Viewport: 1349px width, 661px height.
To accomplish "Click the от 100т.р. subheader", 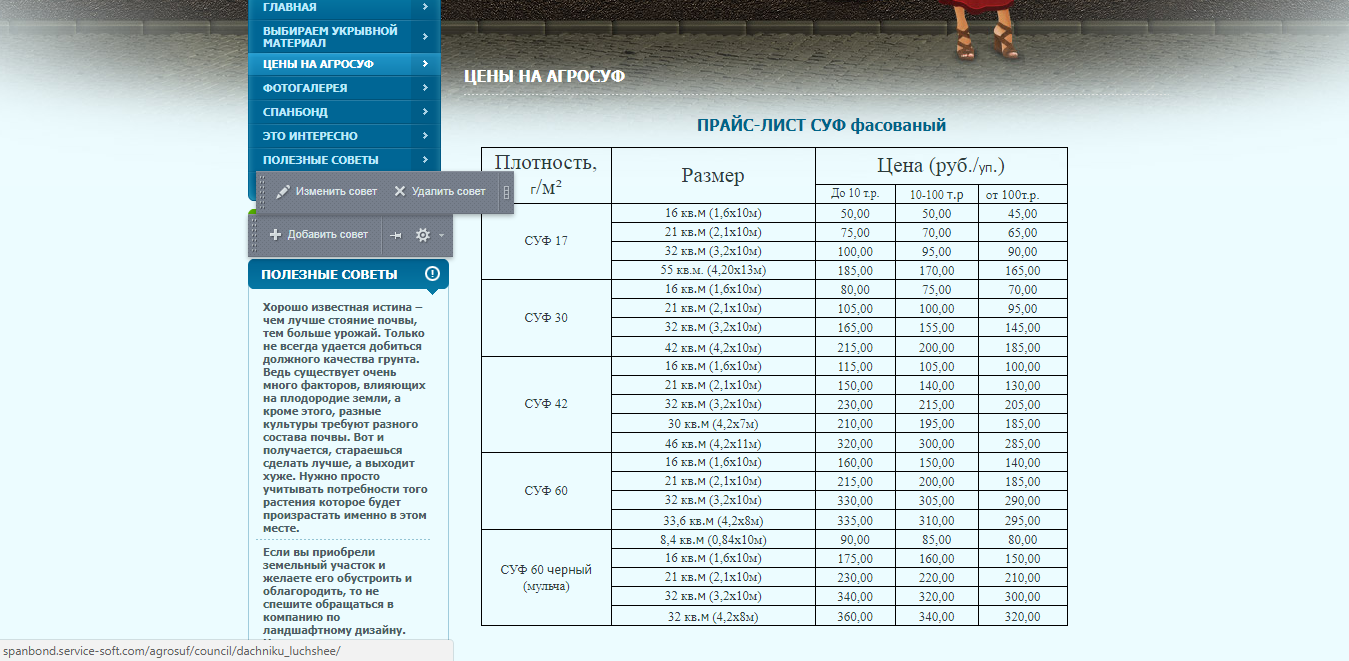I will click(1023, 194).
